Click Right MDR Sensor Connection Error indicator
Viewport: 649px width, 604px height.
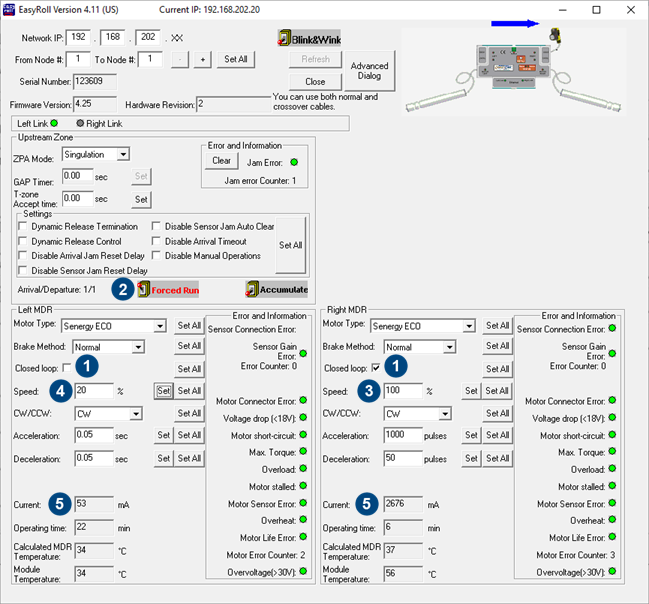(612, 328)
